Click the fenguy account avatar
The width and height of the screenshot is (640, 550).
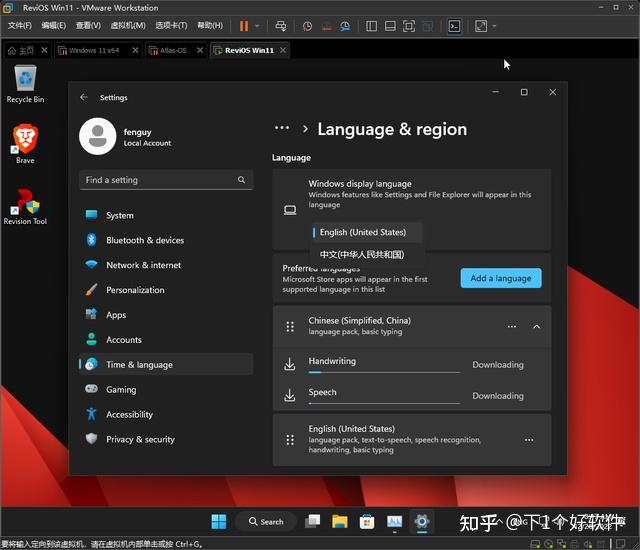98,137
